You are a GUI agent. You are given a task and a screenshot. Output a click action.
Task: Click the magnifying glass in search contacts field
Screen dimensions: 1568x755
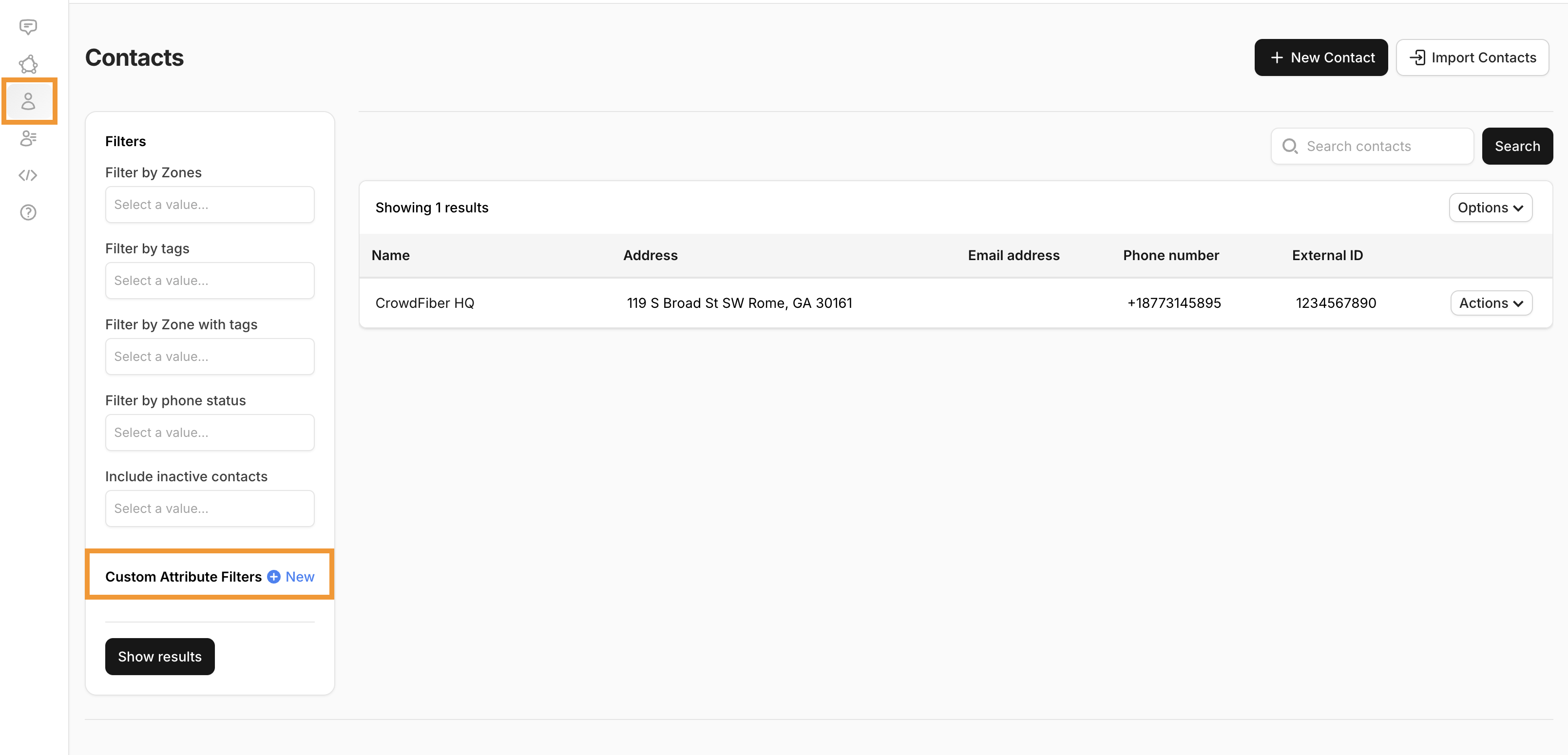(1291, 146)
